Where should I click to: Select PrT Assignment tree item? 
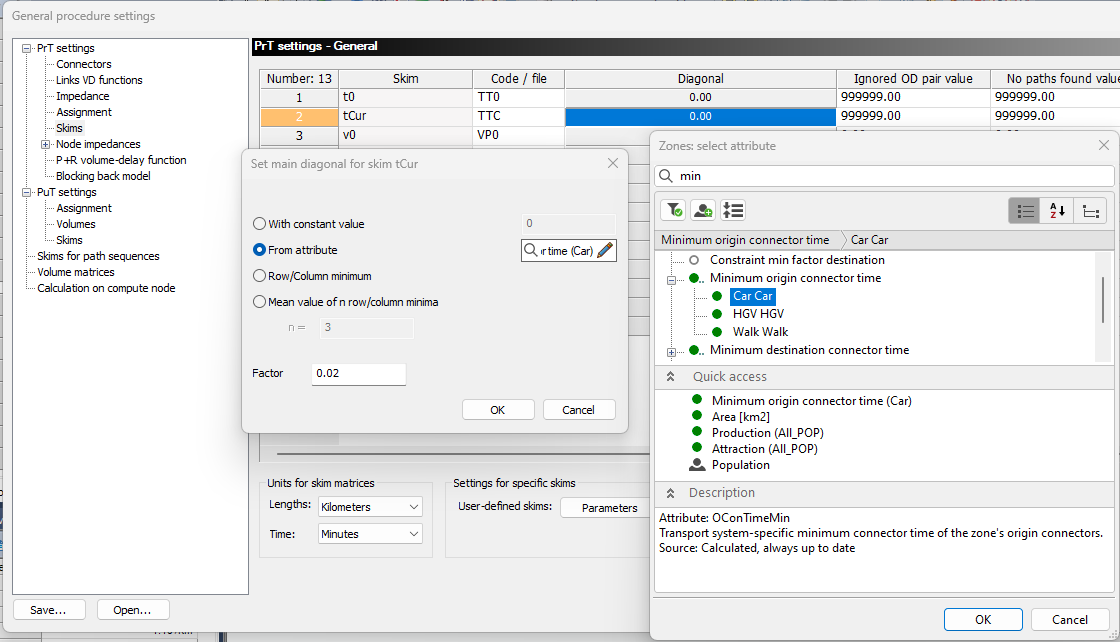point(84,112)
